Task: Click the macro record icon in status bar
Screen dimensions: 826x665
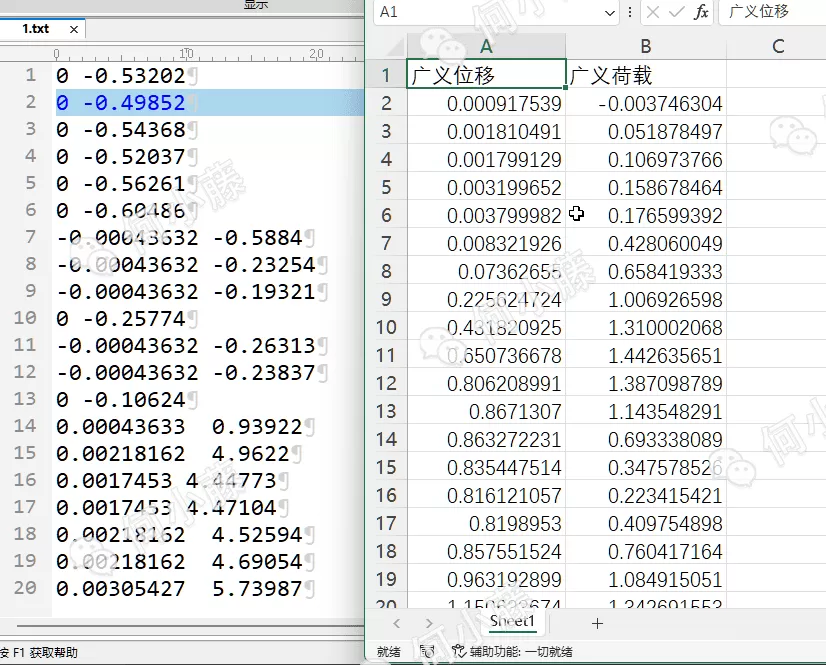Action: pyautogui.click(x=427, y=651)
